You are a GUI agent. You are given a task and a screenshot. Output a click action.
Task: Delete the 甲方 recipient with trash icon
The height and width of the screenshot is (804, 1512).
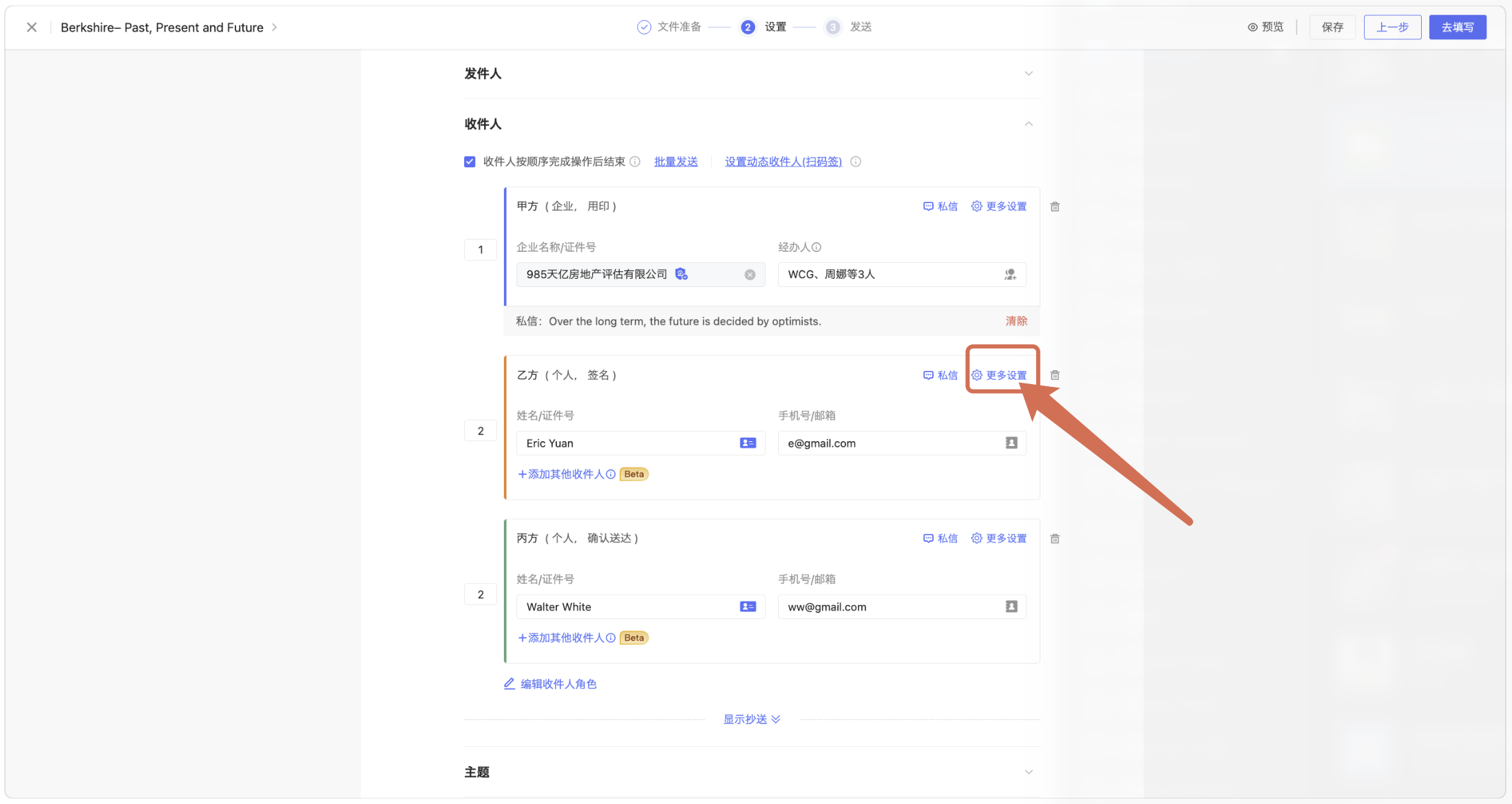pyautogui.click(x=1055, y=207)
